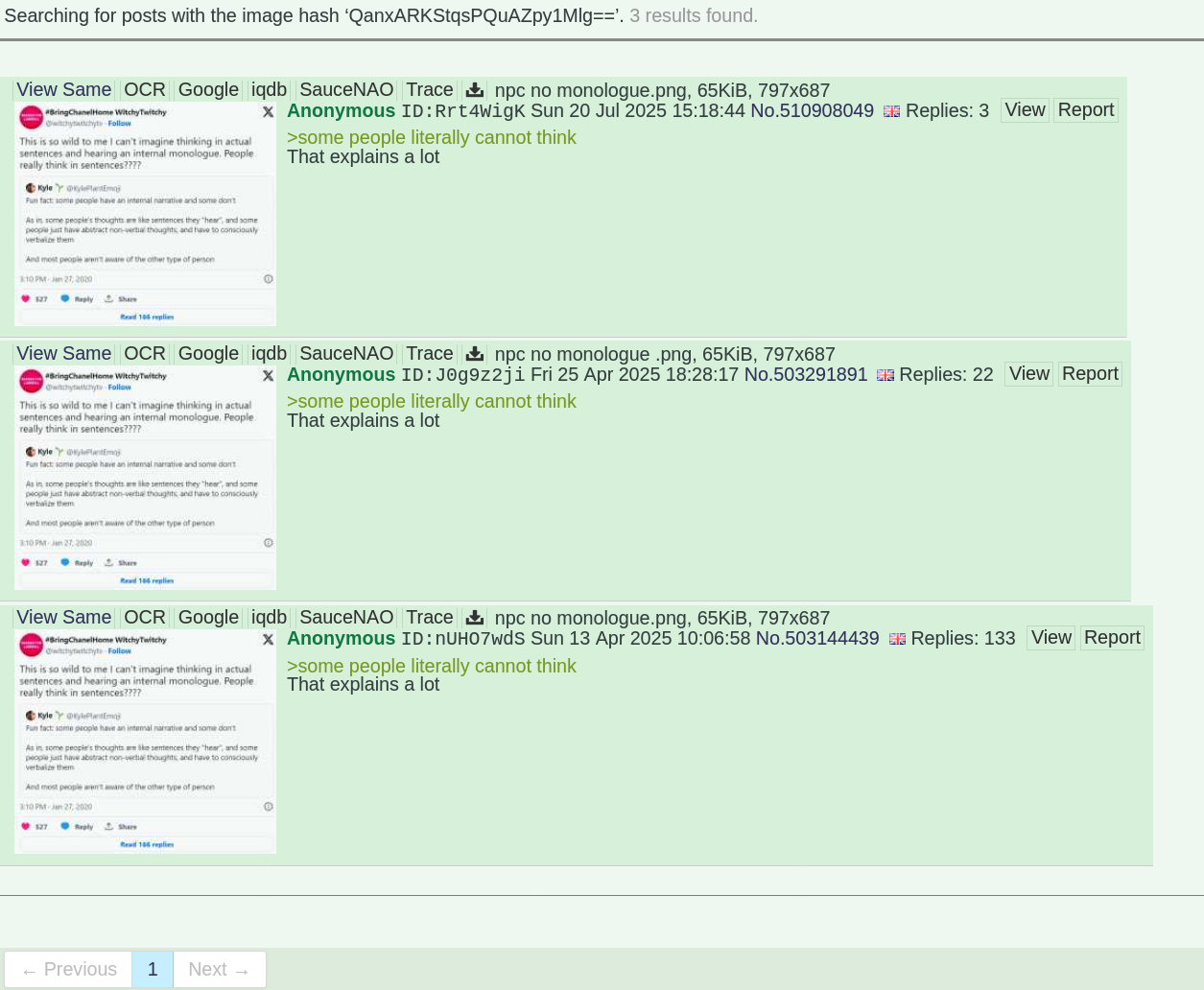Run OCR on the 20 Jul 2025 post image

[x=145, y=89]
